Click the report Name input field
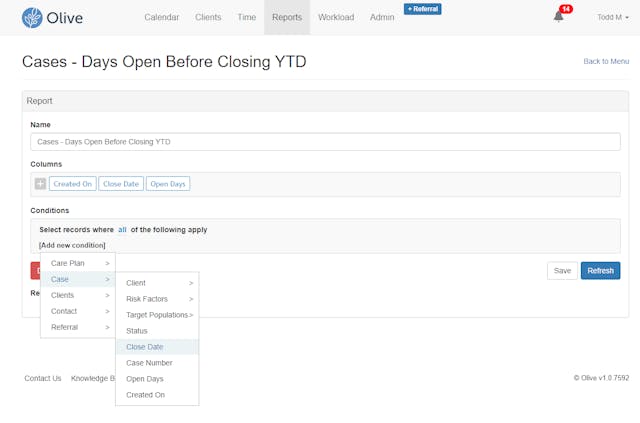The width and height of the screenshot is (640, 423). [x=325, y=142]
